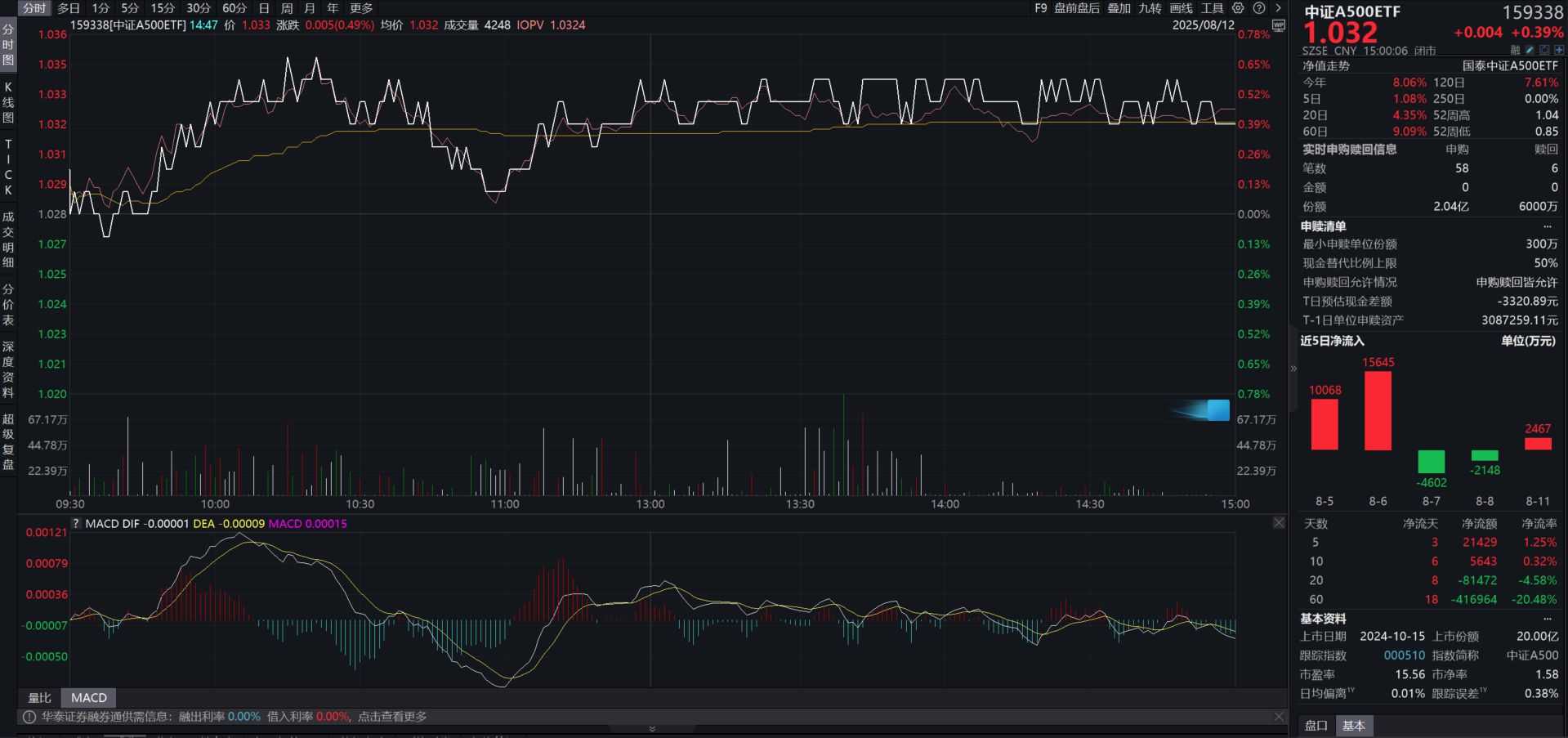
Task: Click the blue plus add-to-watchlist icon
Action: click(1559, 51)
